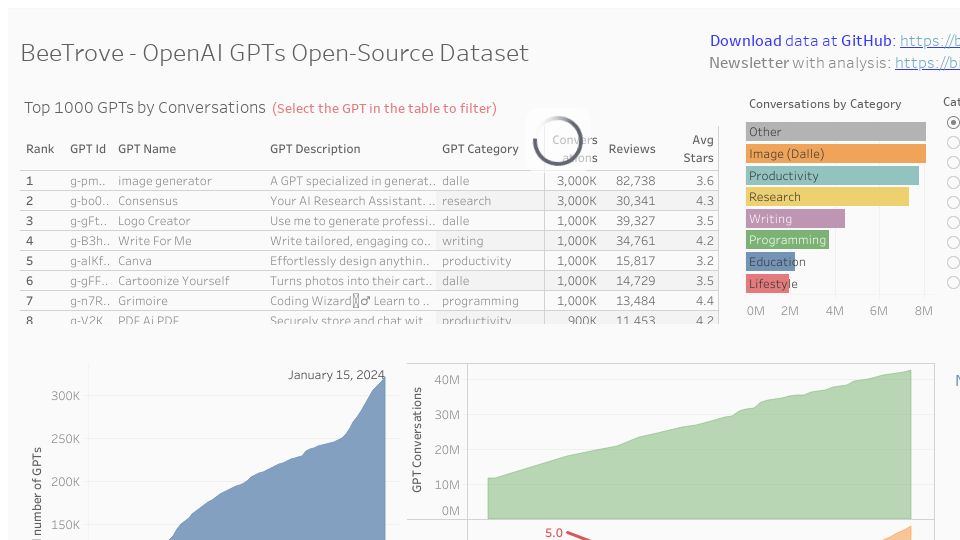
Task: Click the 'BeeTrove - OpenAI GPTs Open-Source Dataset' title
Action: tap(274, 53)
